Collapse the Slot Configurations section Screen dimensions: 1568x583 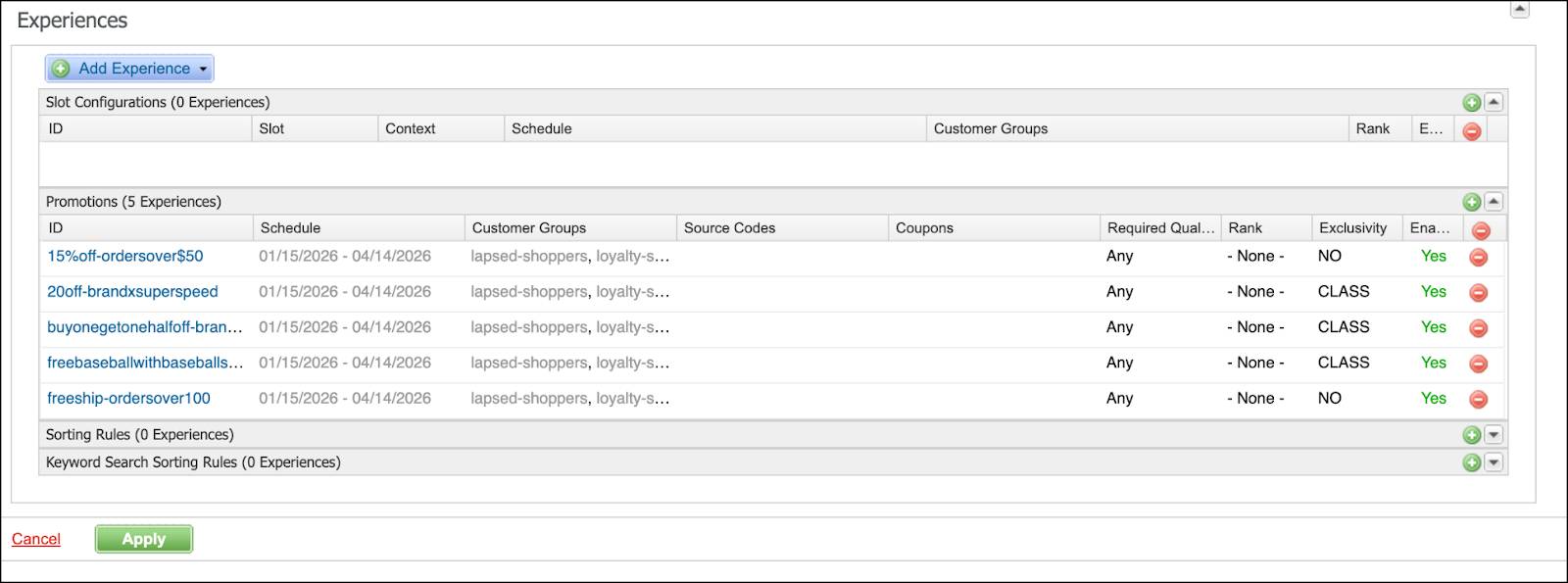point(1494,102)
